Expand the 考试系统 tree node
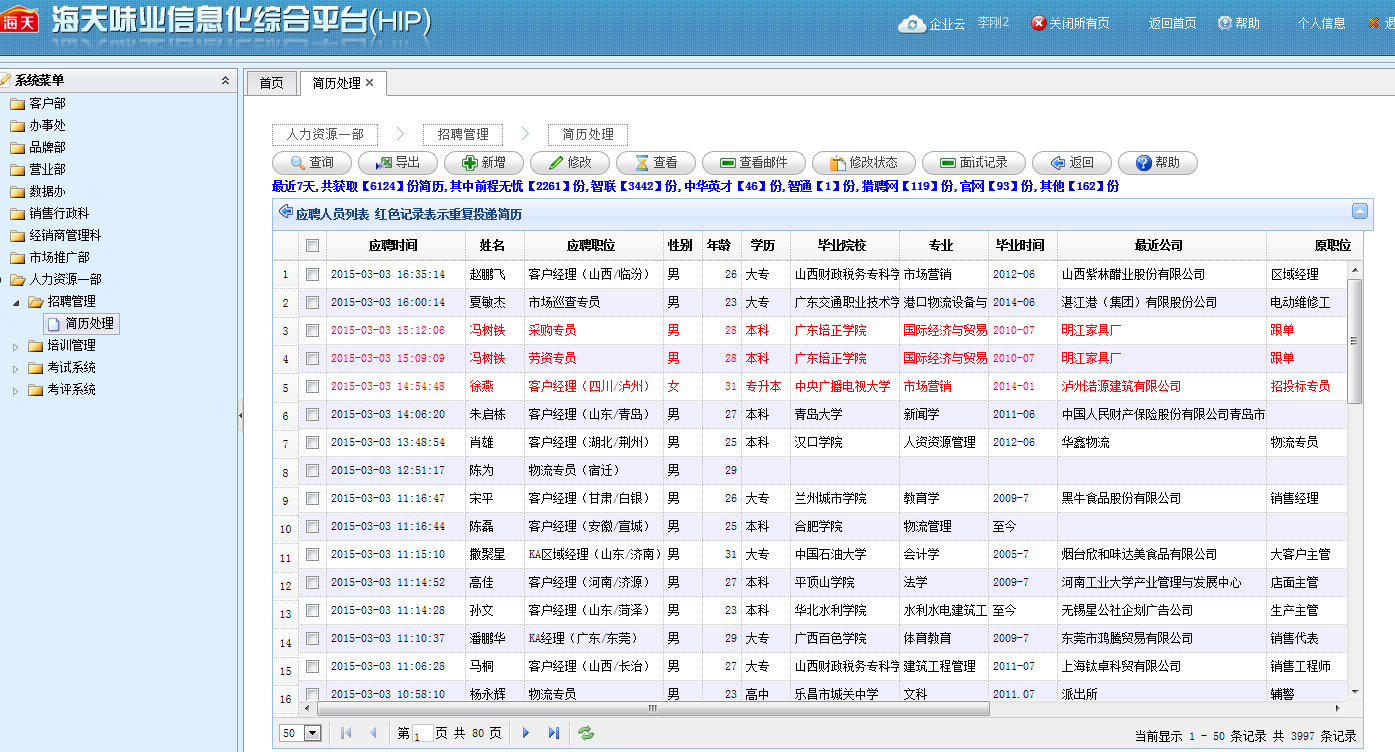Image resolution: width=1395 pixels, height=752 pixels. coord(15,368)
